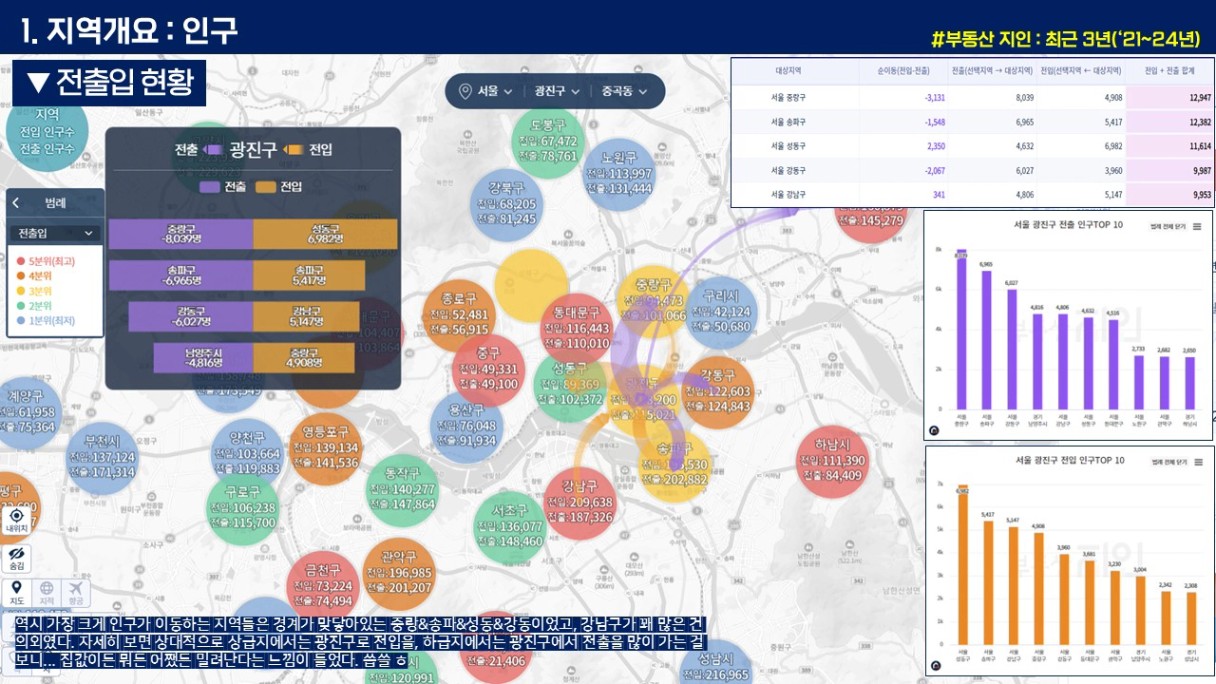Image resolution: width=1216 pixels, height=684 pixels.
Task: Click the 성동구 6,982명 orange inflow bar
Action: click(x=327, y=234)
